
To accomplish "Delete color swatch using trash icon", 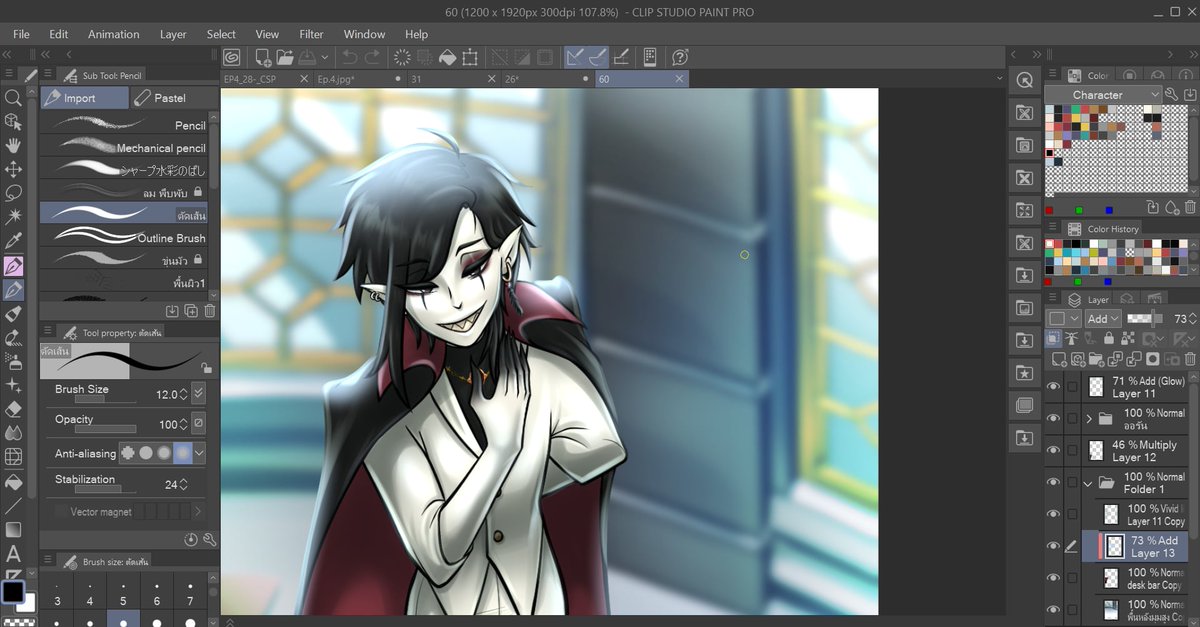I will point(1189,208).
